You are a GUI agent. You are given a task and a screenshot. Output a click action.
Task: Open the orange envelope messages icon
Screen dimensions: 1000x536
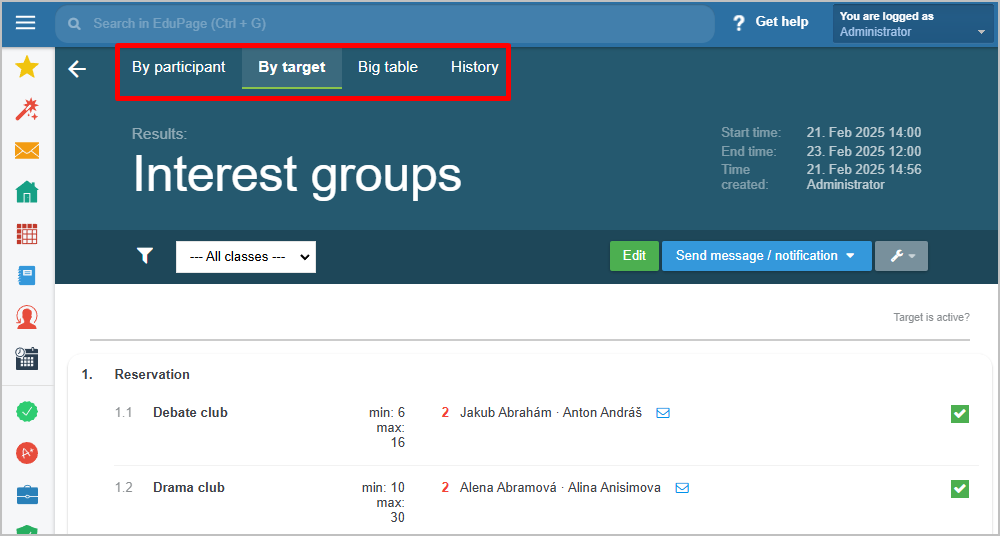click(x=27, y=151)
